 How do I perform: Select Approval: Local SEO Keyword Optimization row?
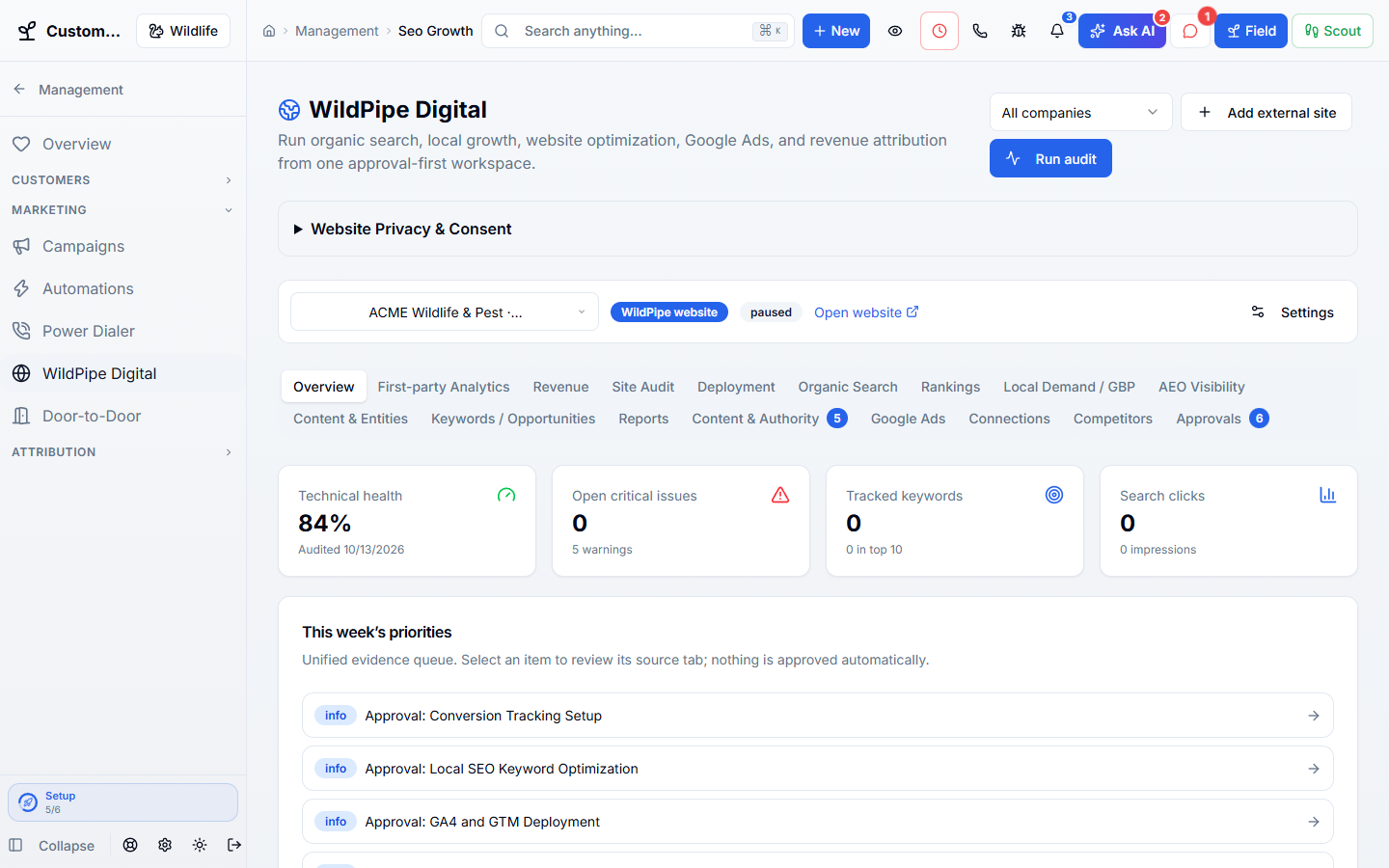(x=818, y=769)
